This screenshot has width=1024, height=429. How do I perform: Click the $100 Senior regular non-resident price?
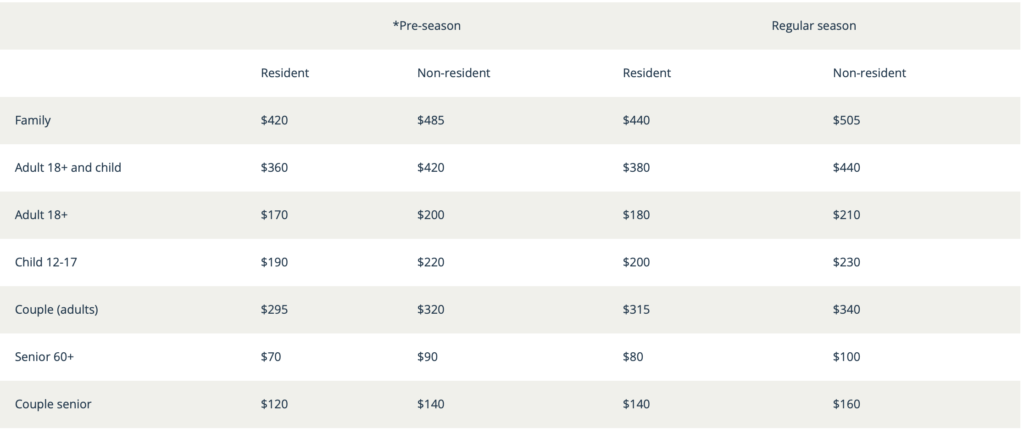(846, 357)
